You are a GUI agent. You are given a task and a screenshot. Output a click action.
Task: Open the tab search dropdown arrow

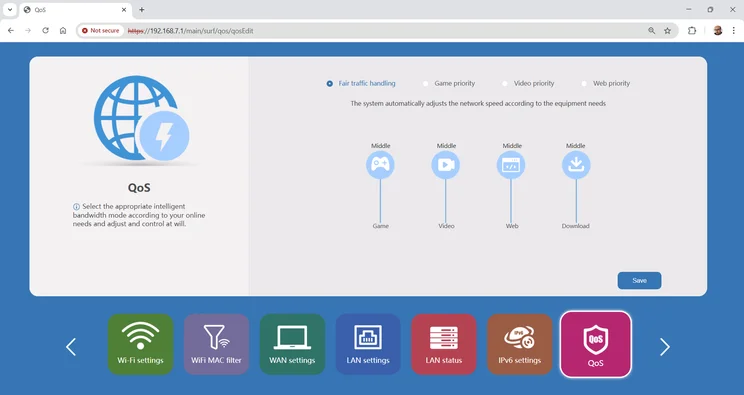coord(9,9)
